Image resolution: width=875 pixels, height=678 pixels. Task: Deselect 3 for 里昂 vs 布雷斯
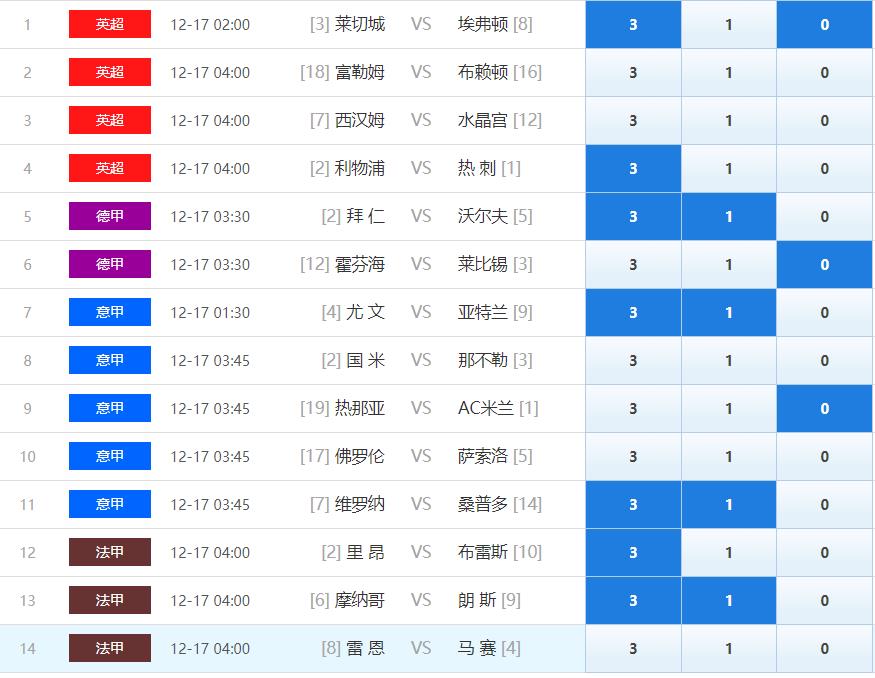point(633,552)
